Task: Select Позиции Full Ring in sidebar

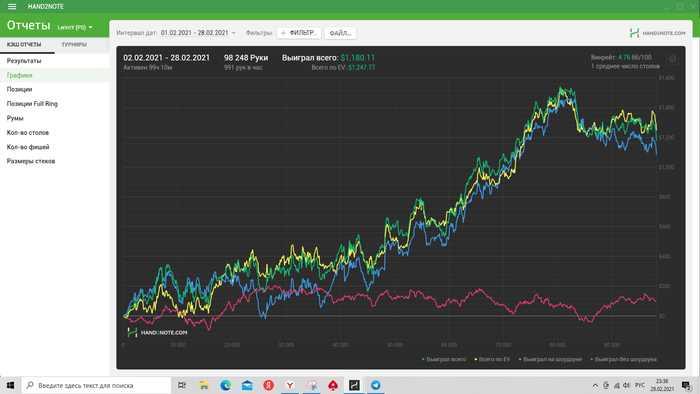Action: [x=32, y=104]
